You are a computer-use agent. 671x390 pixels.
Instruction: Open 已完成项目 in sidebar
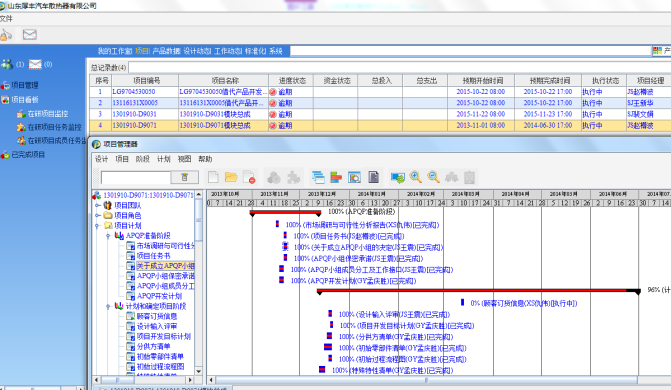pos(28,154)
